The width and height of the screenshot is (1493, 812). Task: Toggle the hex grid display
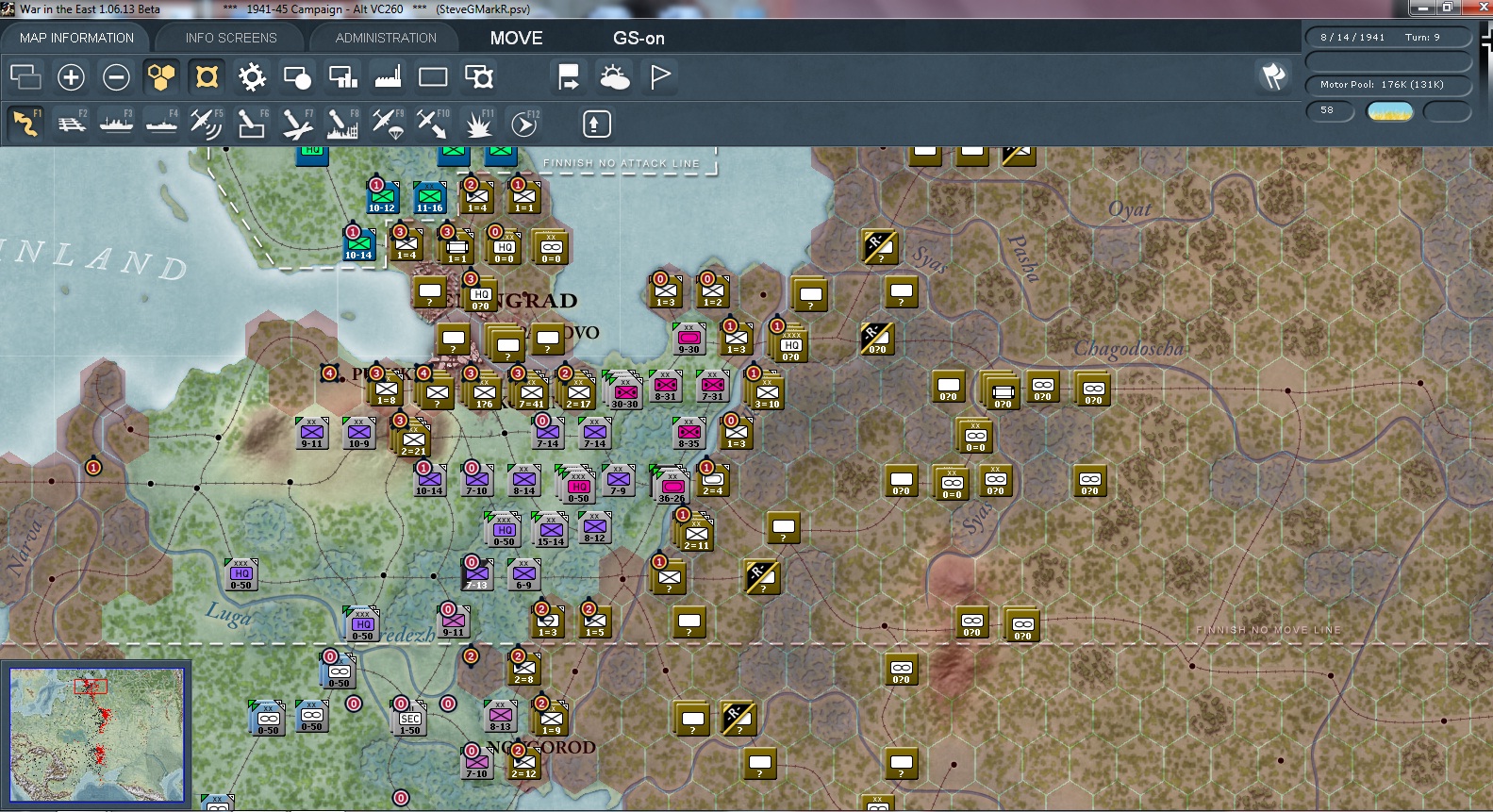(x=161, y=76)
